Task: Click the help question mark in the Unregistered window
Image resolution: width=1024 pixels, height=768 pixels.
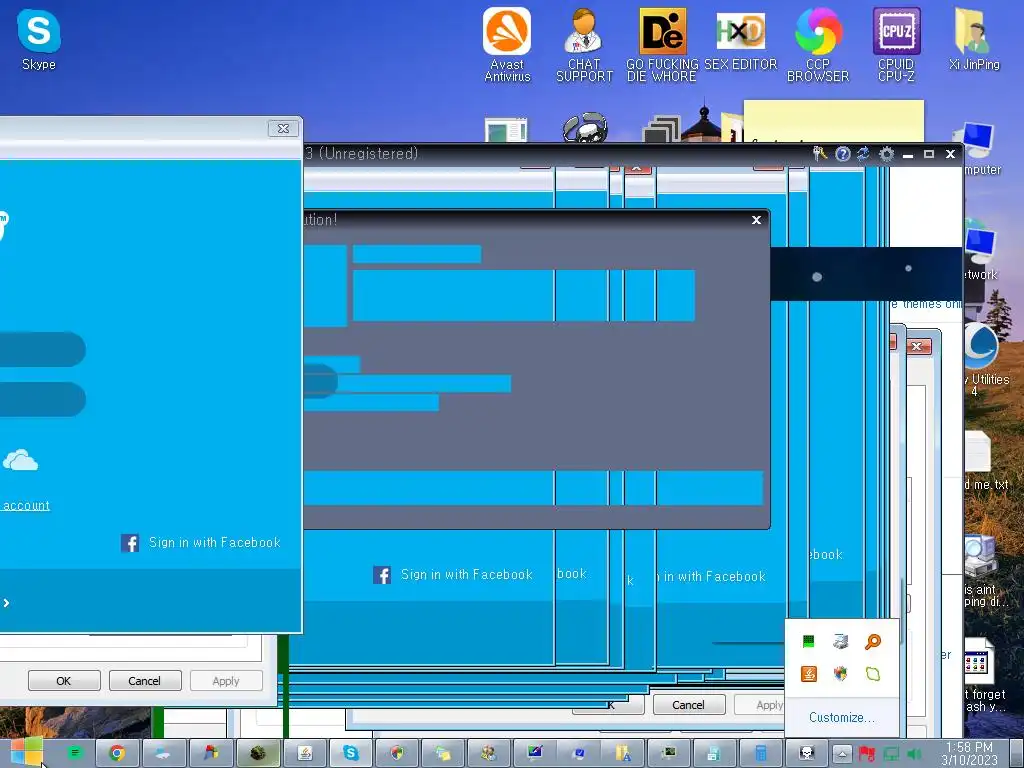Action: 842,154
